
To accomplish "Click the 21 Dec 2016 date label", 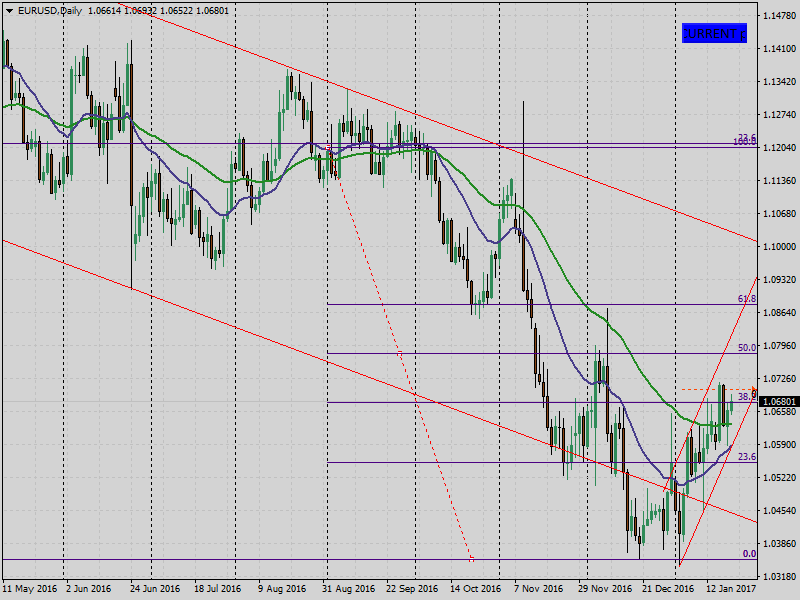I will pyautogui.click(x=668, y=589).
